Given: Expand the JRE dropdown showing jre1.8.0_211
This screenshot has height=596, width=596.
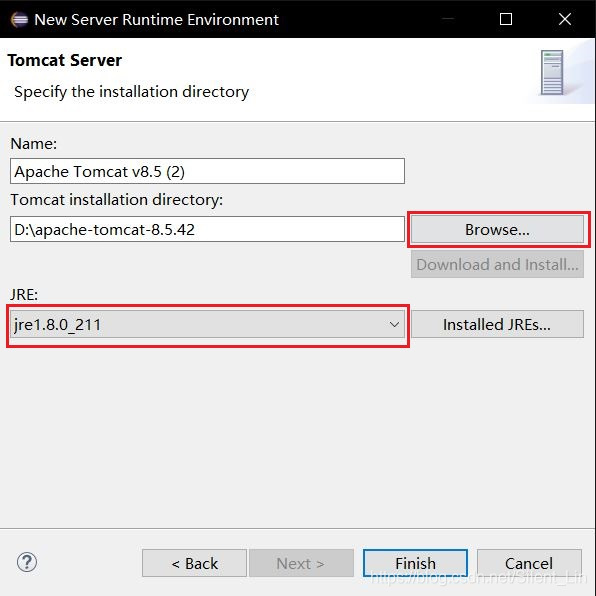Looking at the screenshot, I should pos(208,324).
